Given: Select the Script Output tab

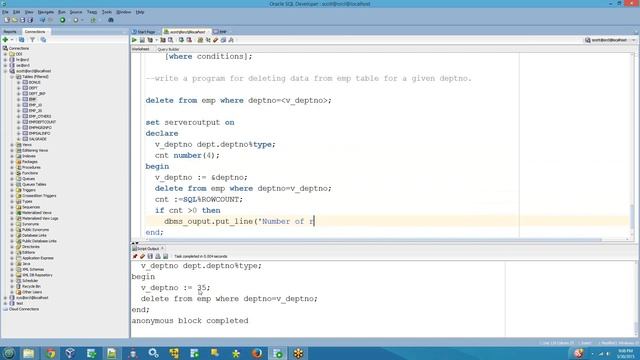Looking at the screenshot, I should pyautogui.click(x=148, y=248).
